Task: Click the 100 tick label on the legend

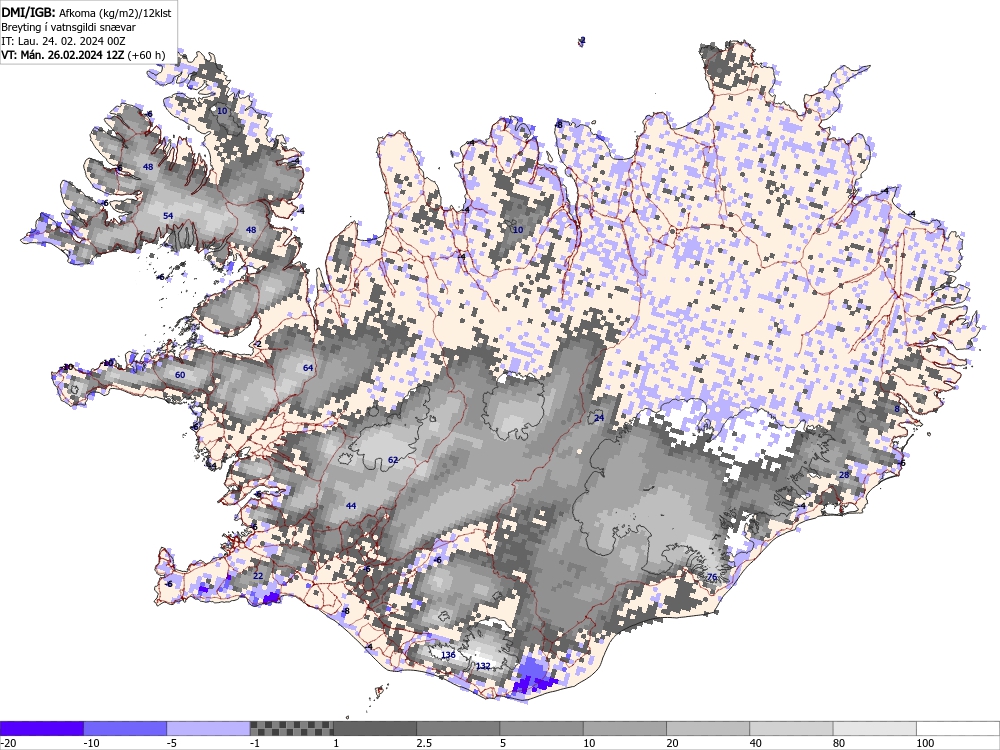Action: (925, 743)
